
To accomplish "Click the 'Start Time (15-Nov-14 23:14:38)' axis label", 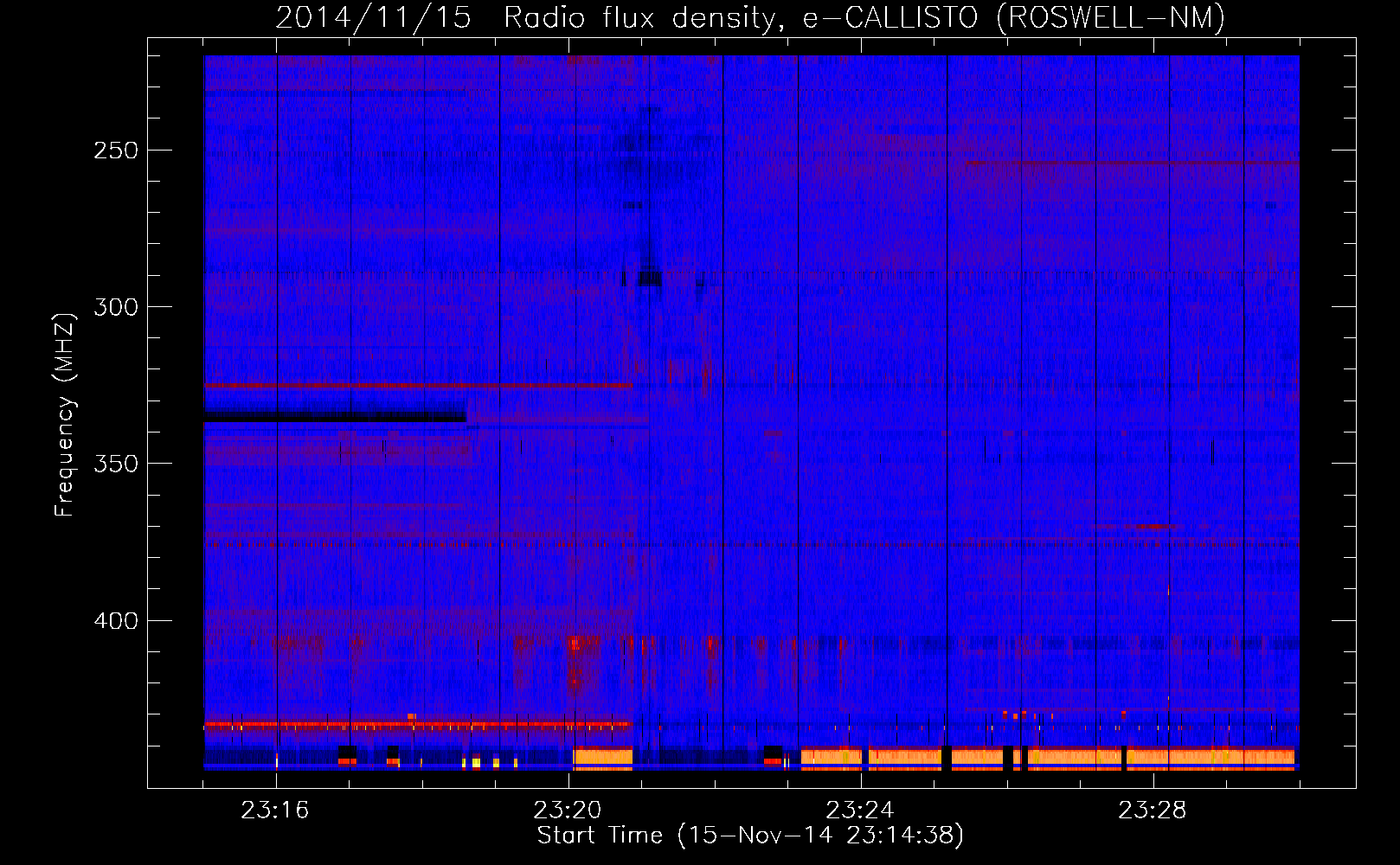I will click(750, 836).
